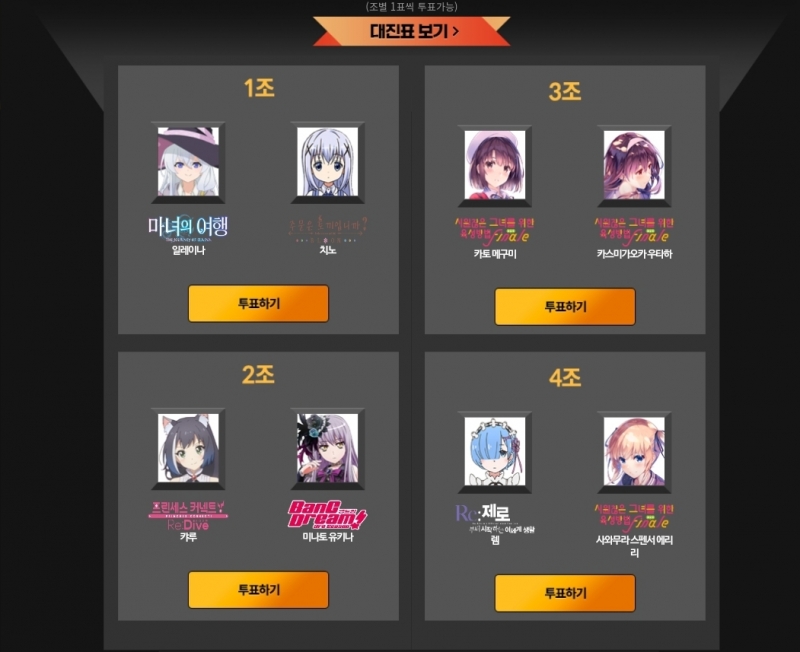Select the 치노 character portrait

point(328,162)
